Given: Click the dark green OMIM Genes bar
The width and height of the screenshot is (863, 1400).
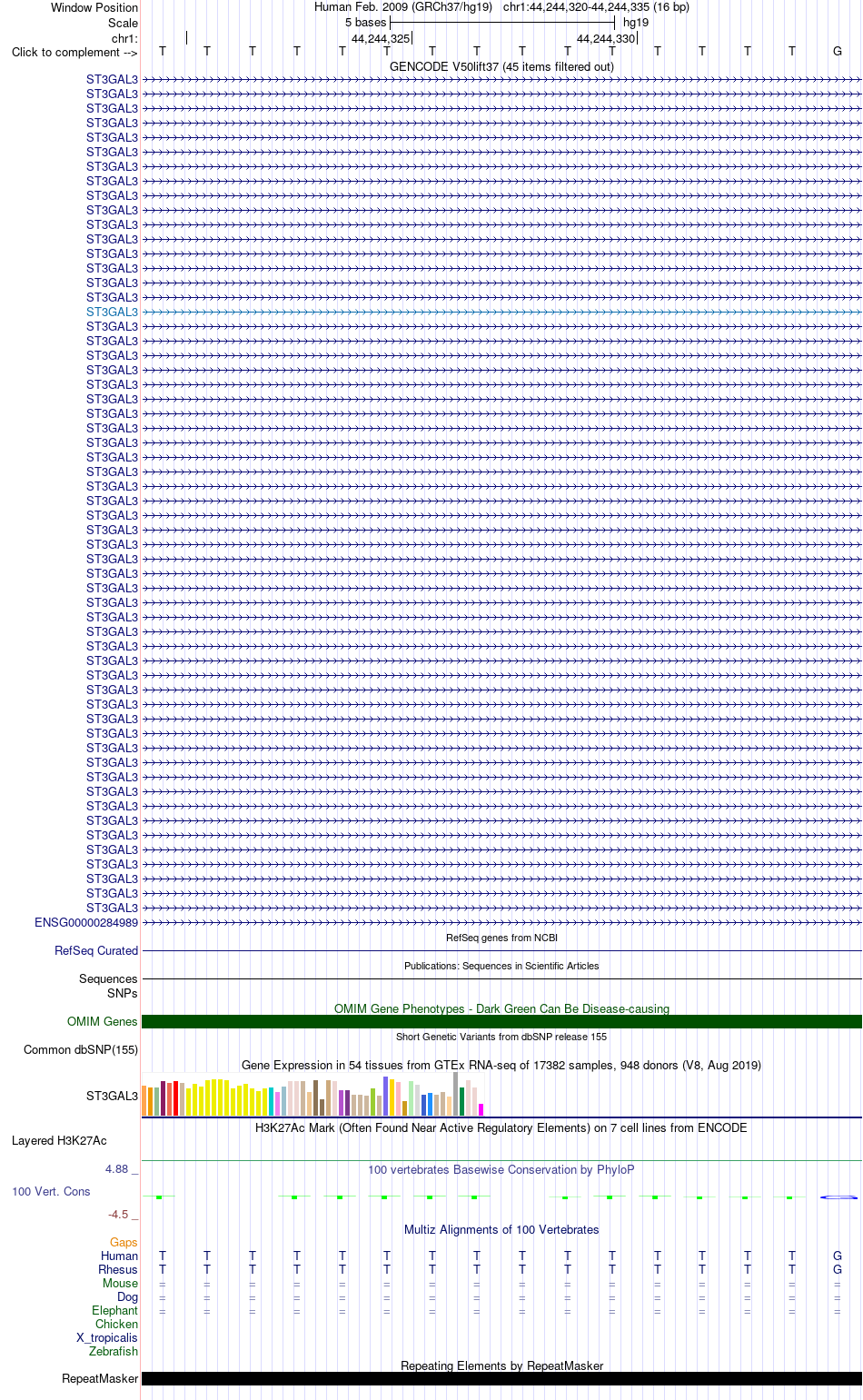Looking at the screenshot, I should point(501,1021).
